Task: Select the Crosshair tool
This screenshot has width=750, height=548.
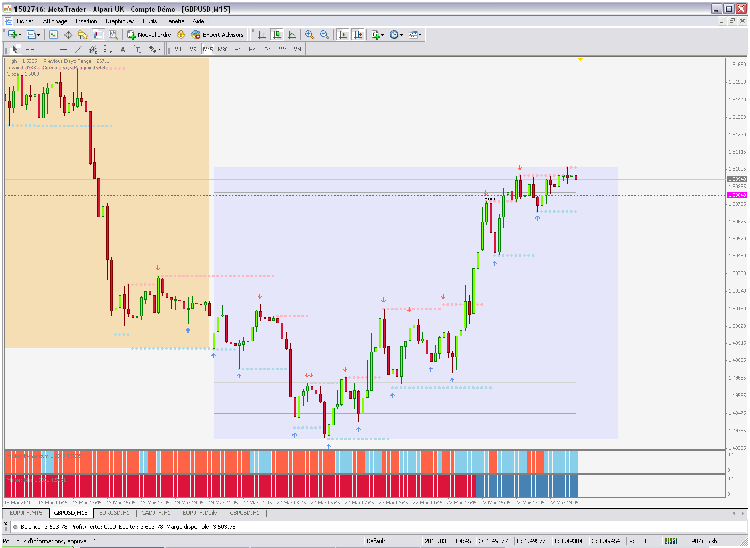Action: coord(30,49)
